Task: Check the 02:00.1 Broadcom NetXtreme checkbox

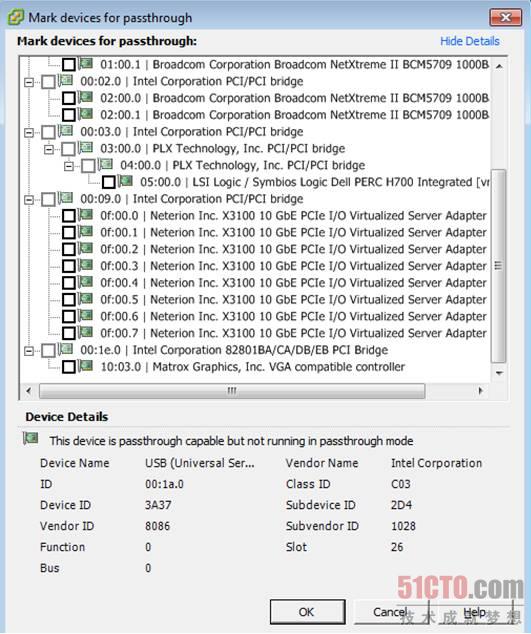Action: [69, 115]
